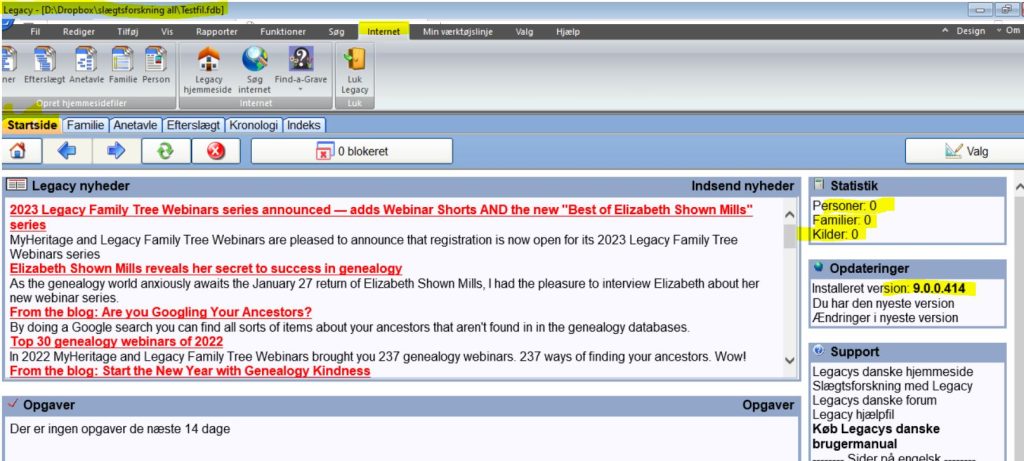The image size is (1024, 461).
Task: Switch to the Startside view tab
Action: point(32,125)
